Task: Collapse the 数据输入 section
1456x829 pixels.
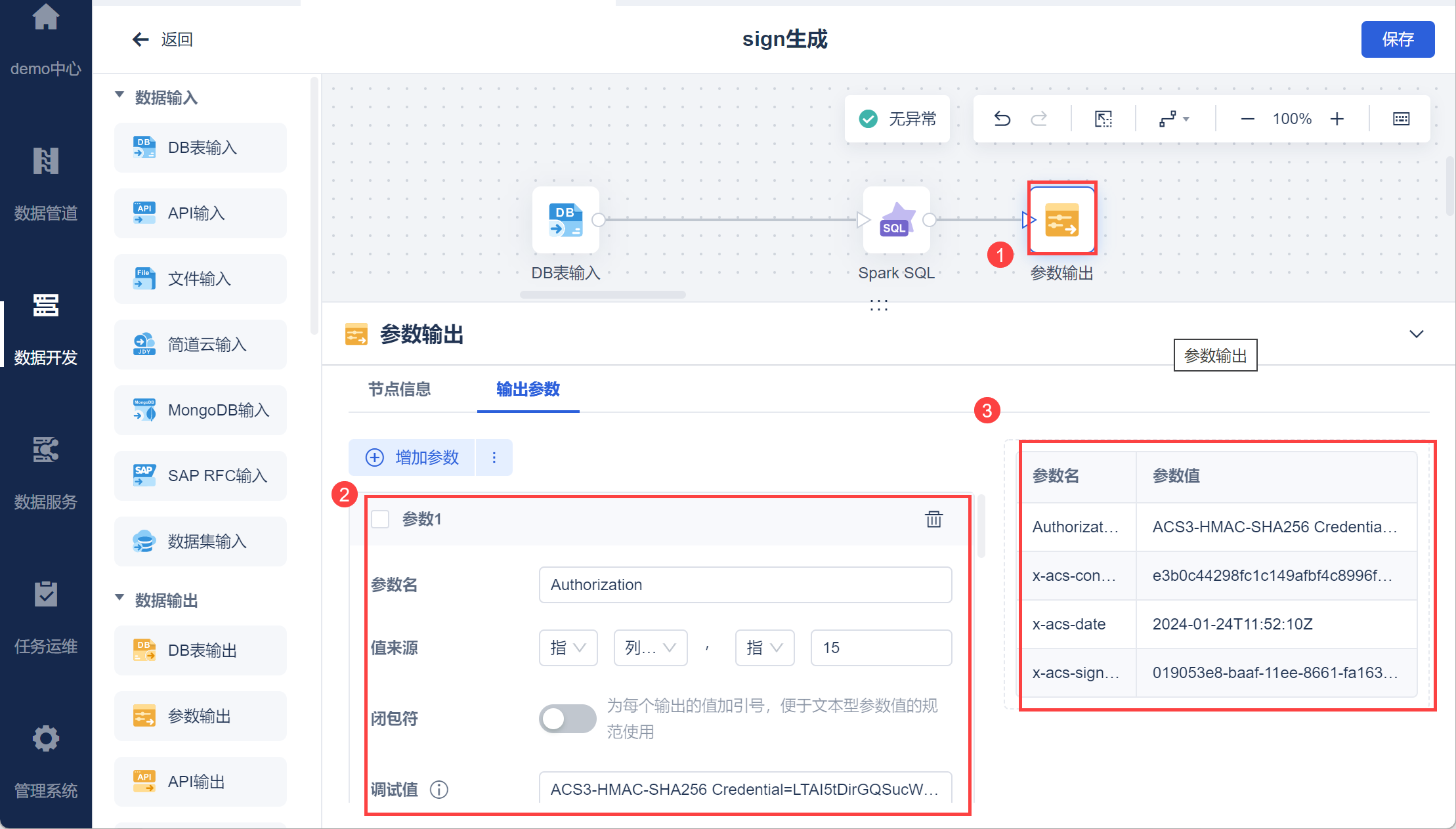Action: pos(119,96)
